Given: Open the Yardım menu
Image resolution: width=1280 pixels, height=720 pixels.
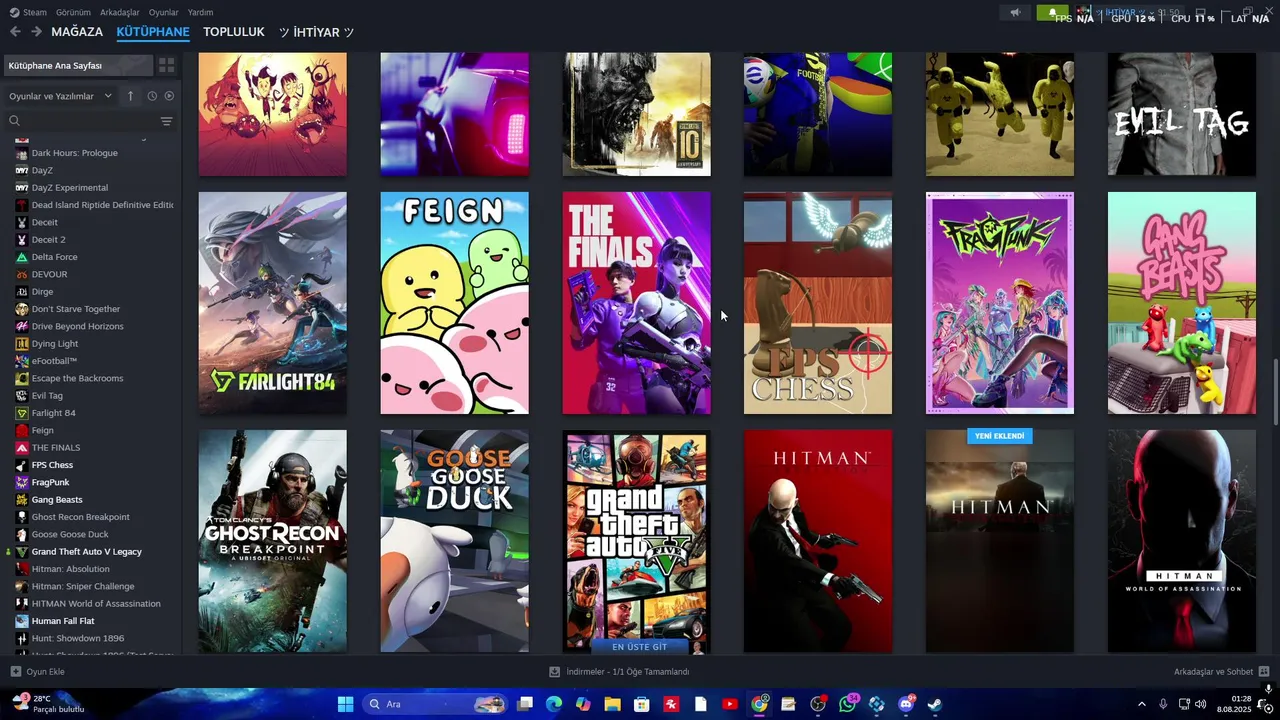Looking at the screenshot, I should (x=200, y=12).
